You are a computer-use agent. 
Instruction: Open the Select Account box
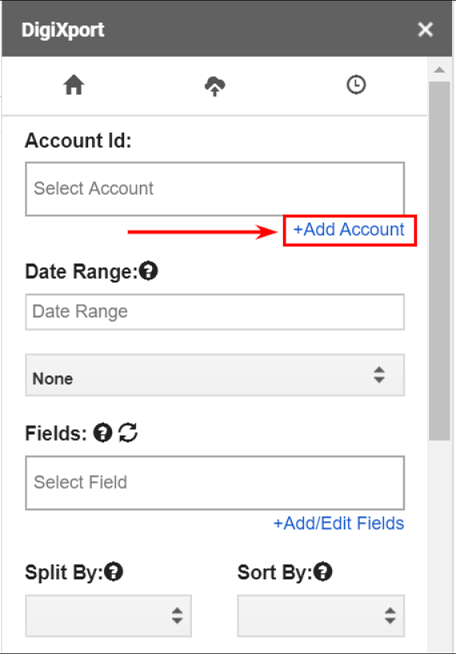[215, 189]
